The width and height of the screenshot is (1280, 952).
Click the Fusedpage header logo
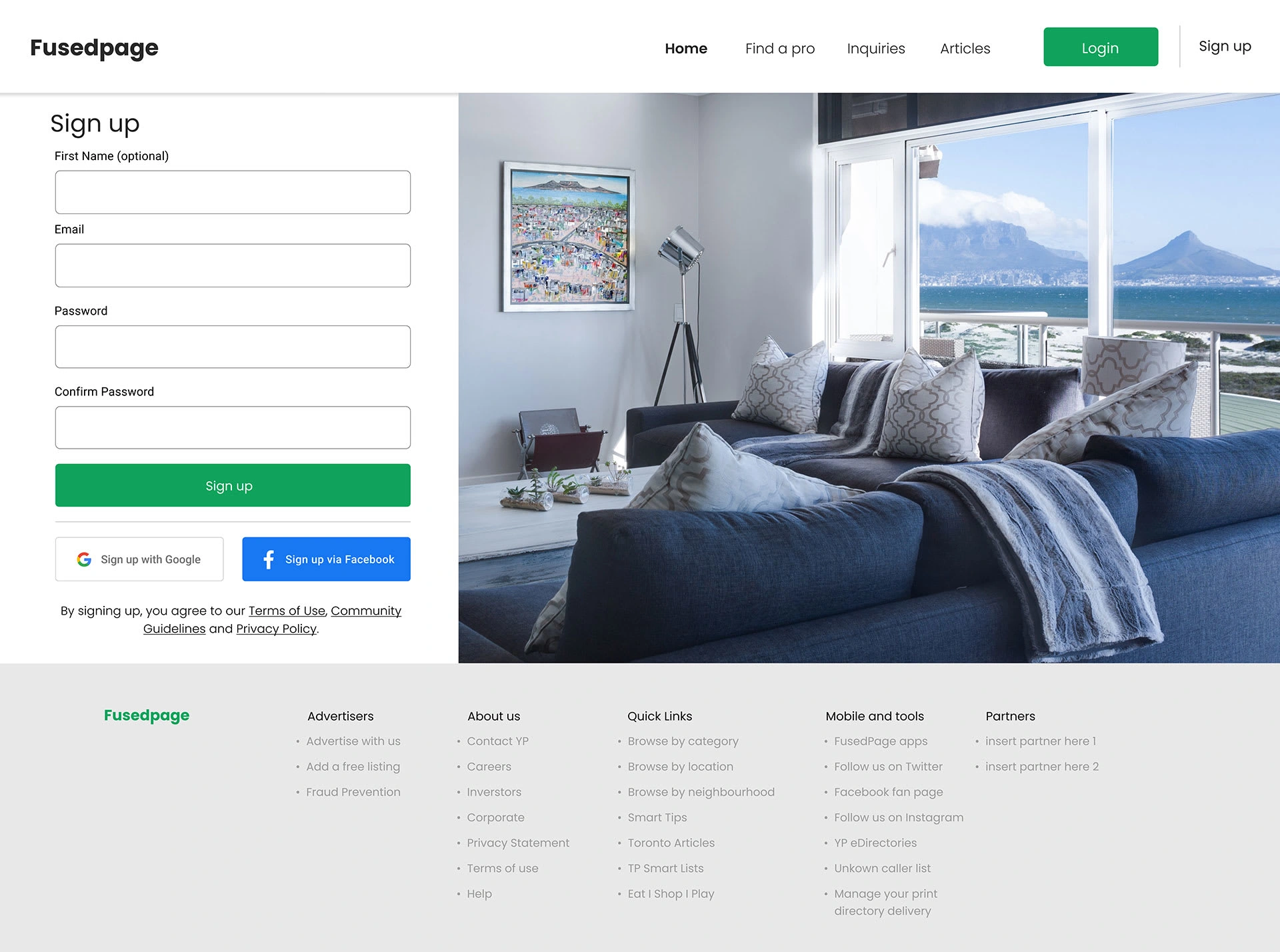click(x=94, y=48)
